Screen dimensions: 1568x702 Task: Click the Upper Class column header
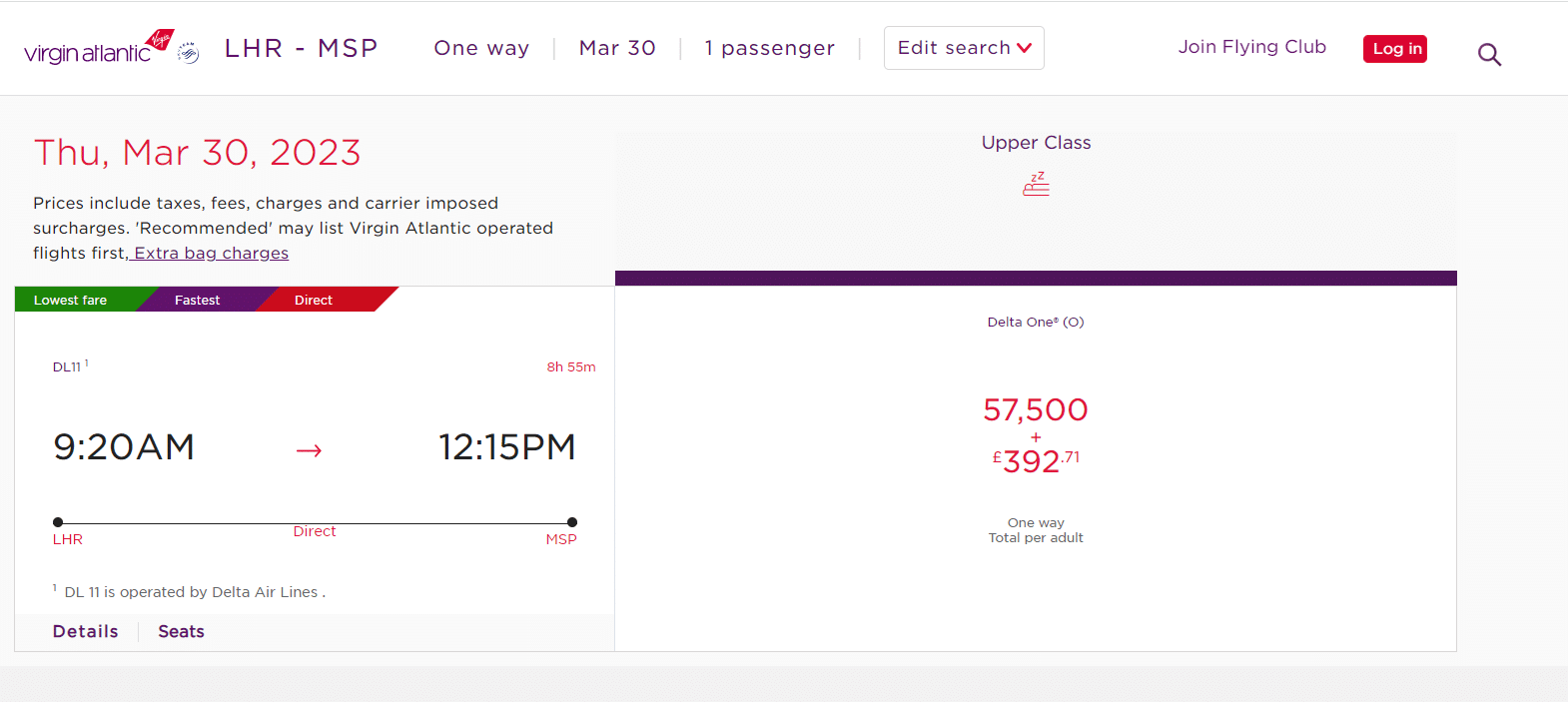pos(1036,143)
